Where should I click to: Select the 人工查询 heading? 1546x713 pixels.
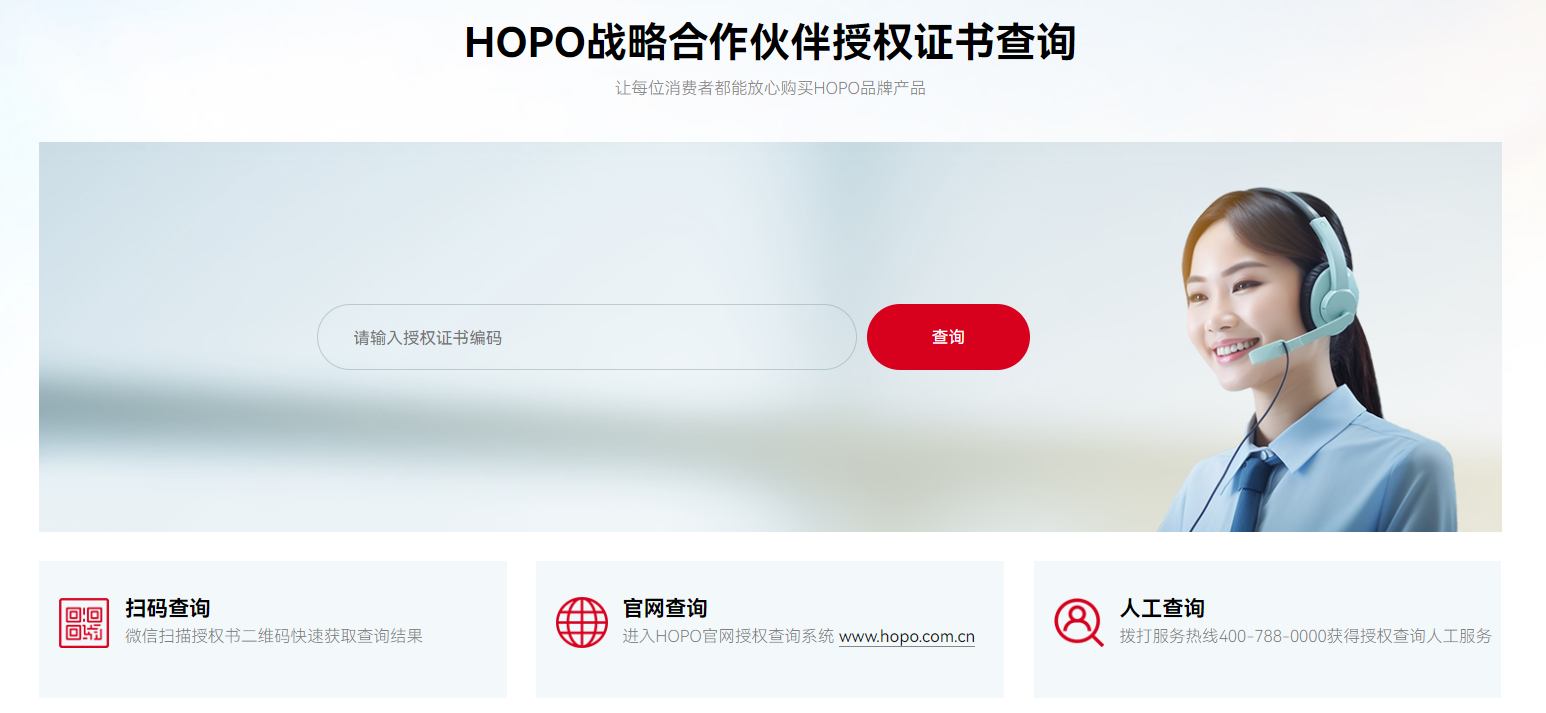tap(1162, 608)
